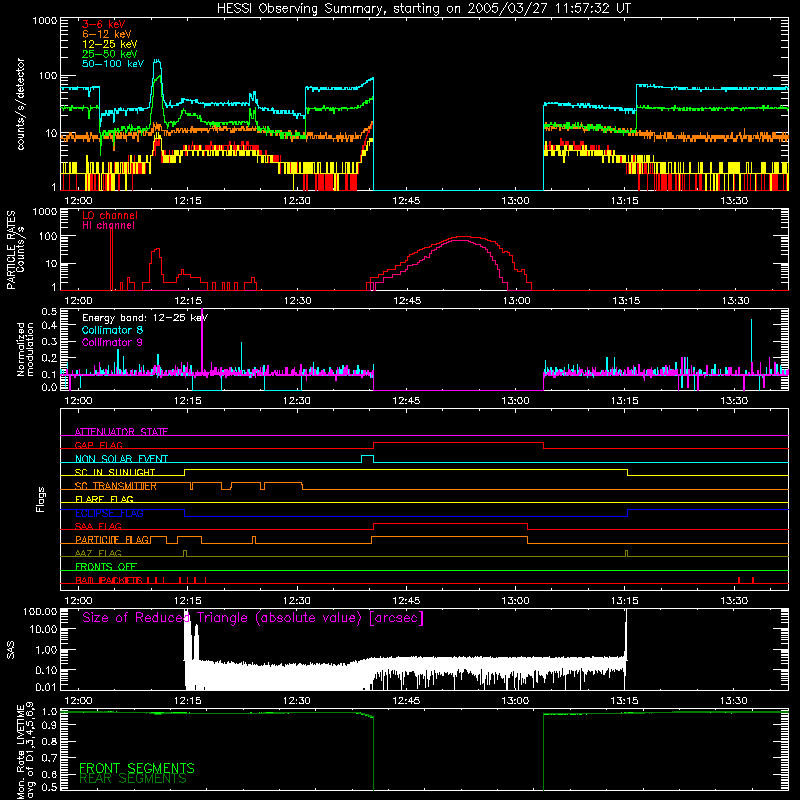Click the LO channel legend entry

click(x=109, y=215)
